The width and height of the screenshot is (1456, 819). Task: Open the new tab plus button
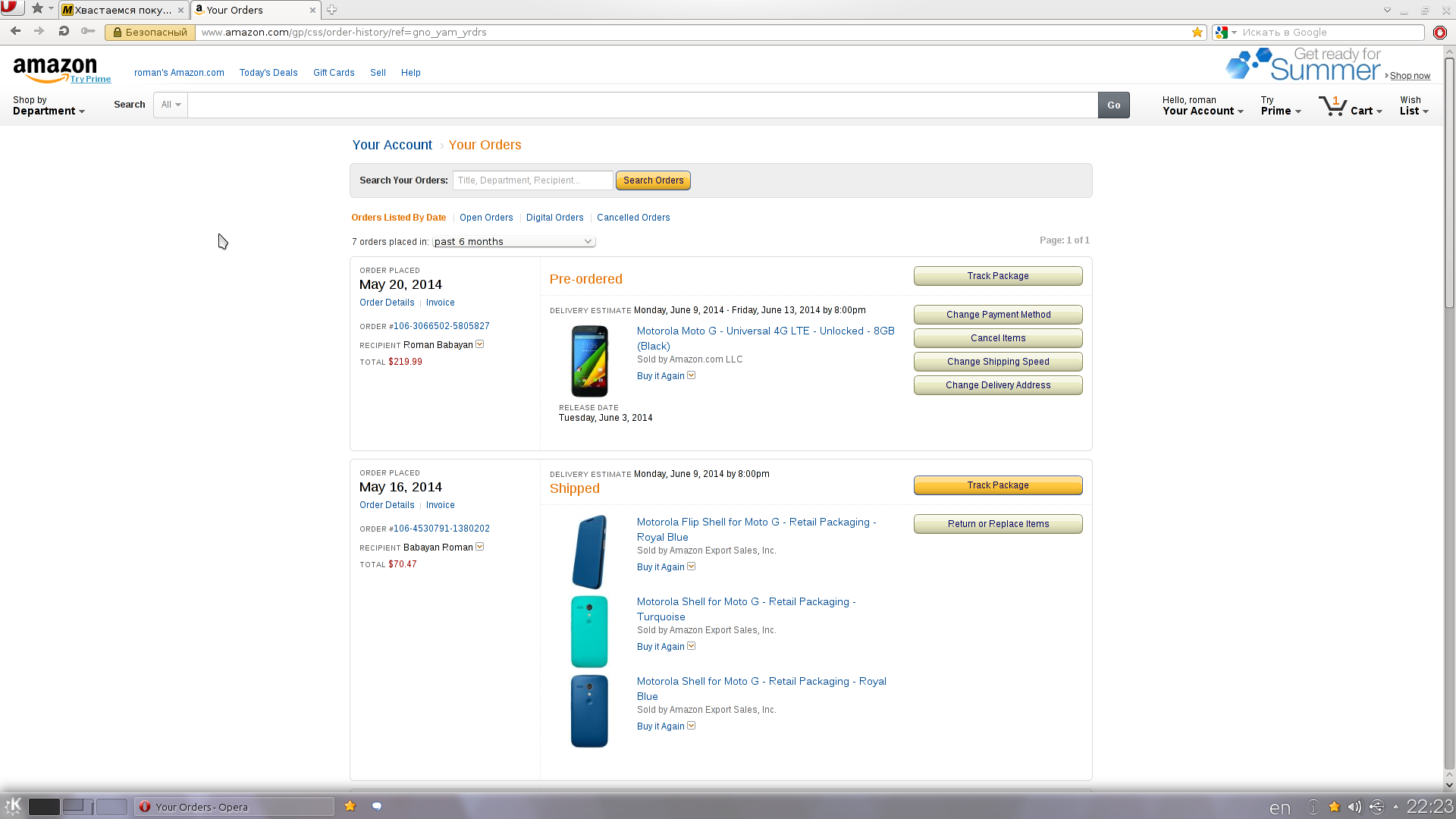[331, 10]
